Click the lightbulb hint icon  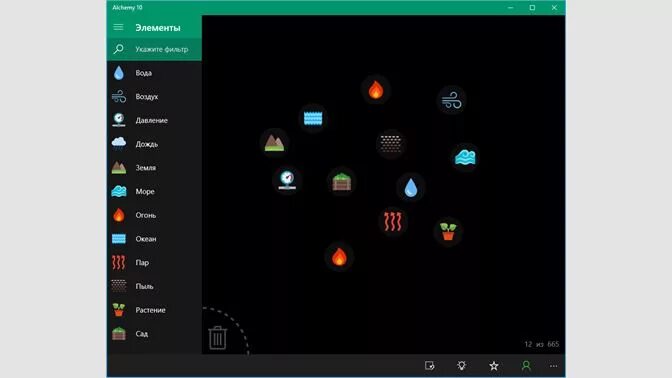[462, 366]
